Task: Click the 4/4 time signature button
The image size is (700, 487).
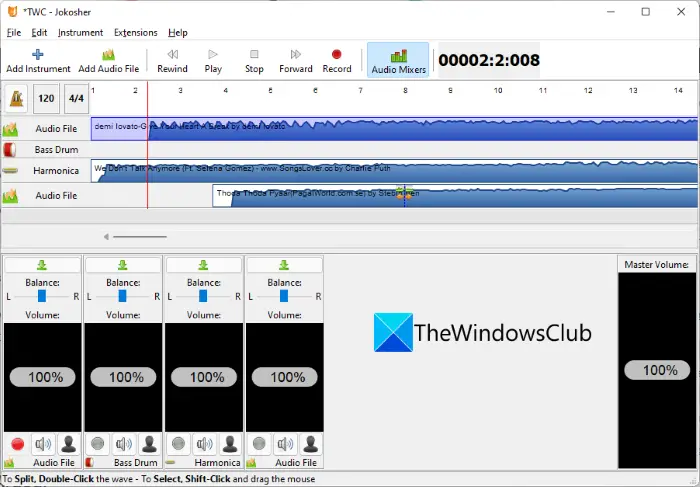Action: click(76, 98)
